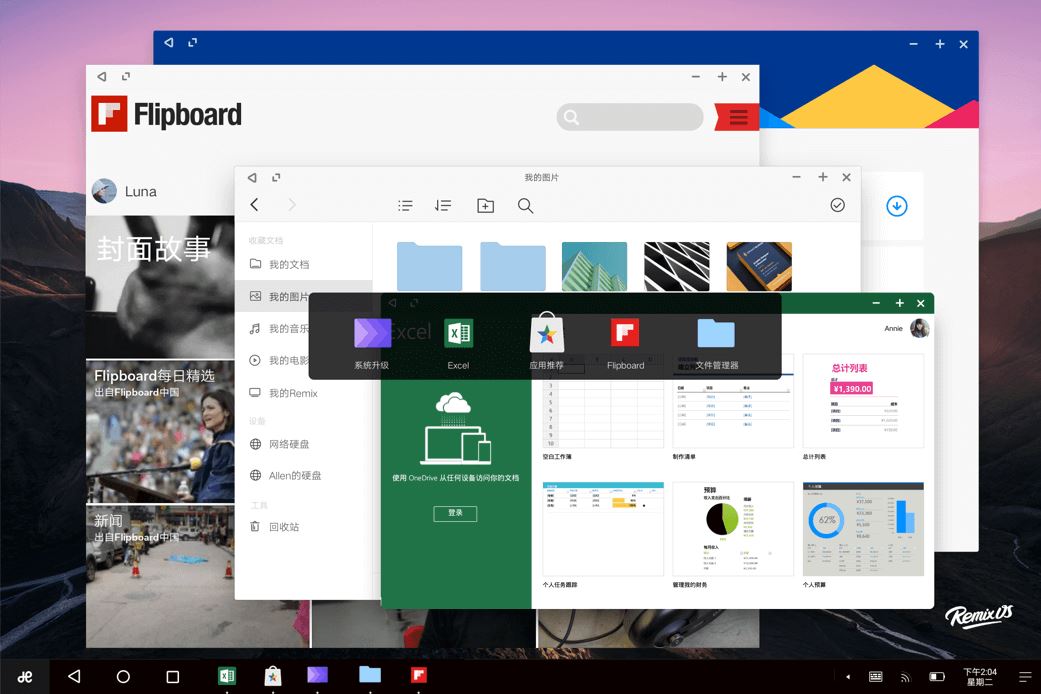Open the file manager sort options
The image size is (1041, 694).
pyautogui.click(x=443, y=206)
